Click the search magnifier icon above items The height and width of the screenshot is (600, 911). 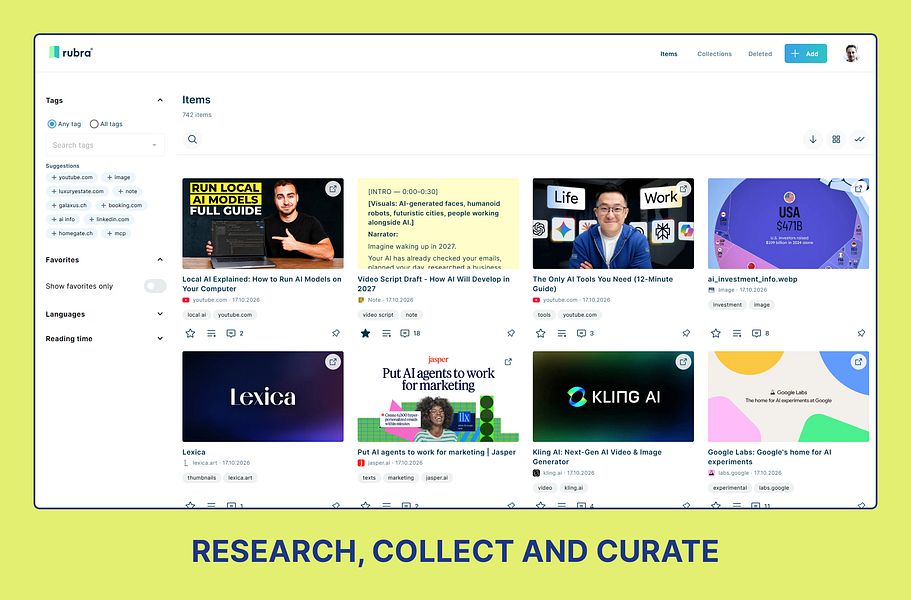pos(192,139)
